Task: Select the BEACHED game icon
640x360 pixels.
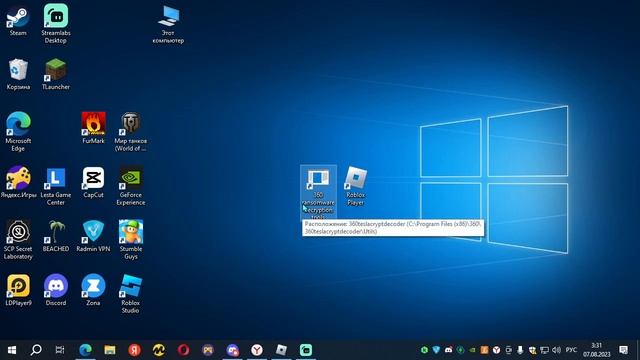Action: pyautogui.click(x=56, y=236)
